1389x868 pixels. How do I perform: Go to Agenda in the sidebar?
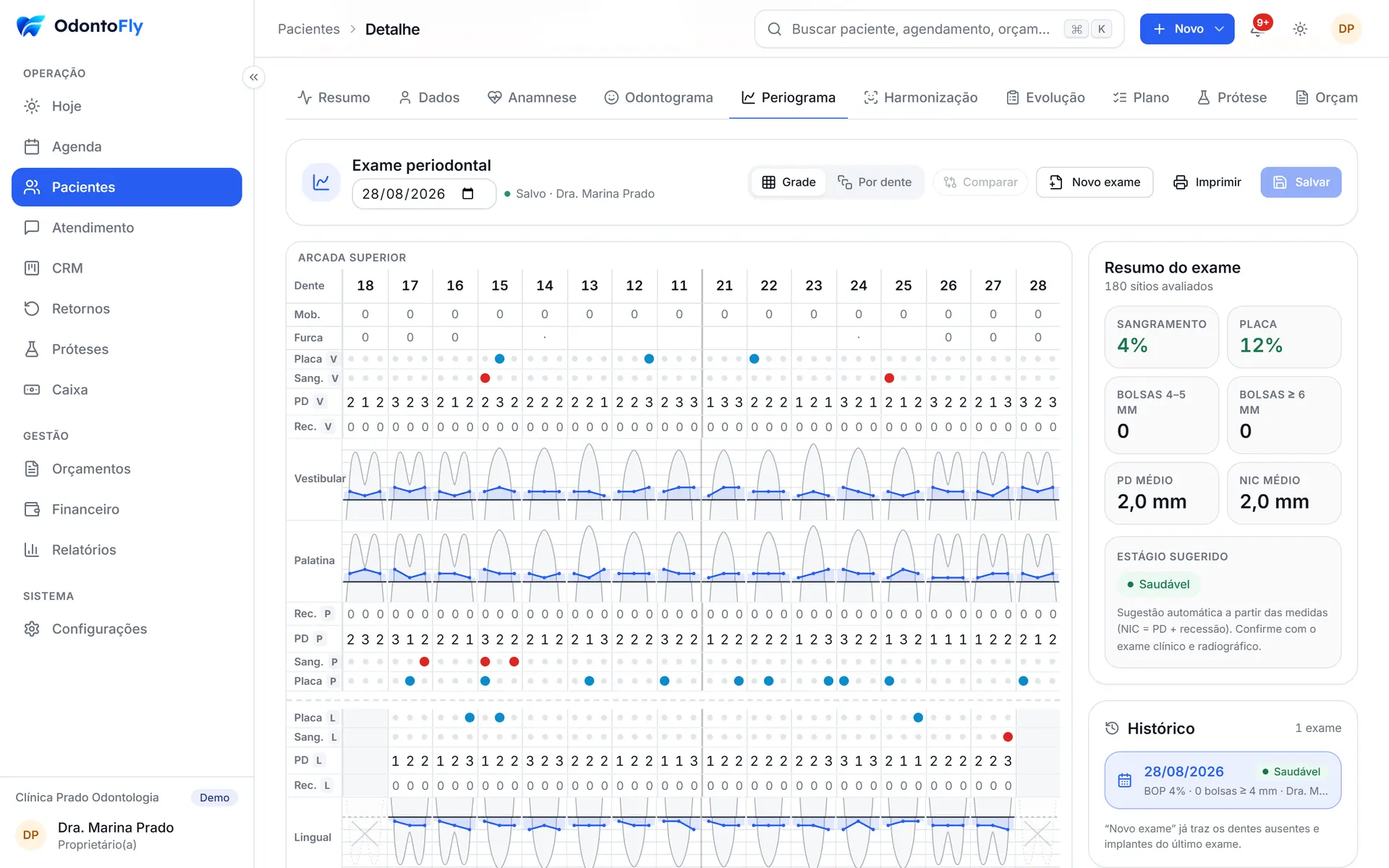click(x=127, y=147)
